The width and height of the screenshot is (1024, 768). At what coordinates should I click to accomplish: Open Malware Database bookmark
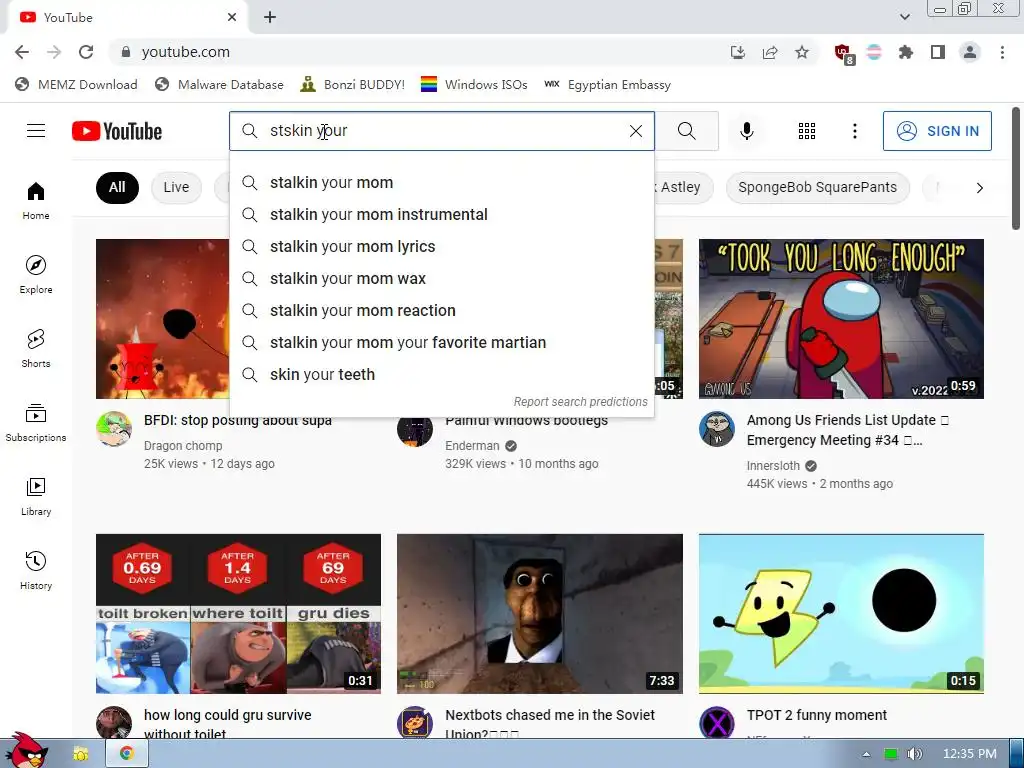[219, 85]
